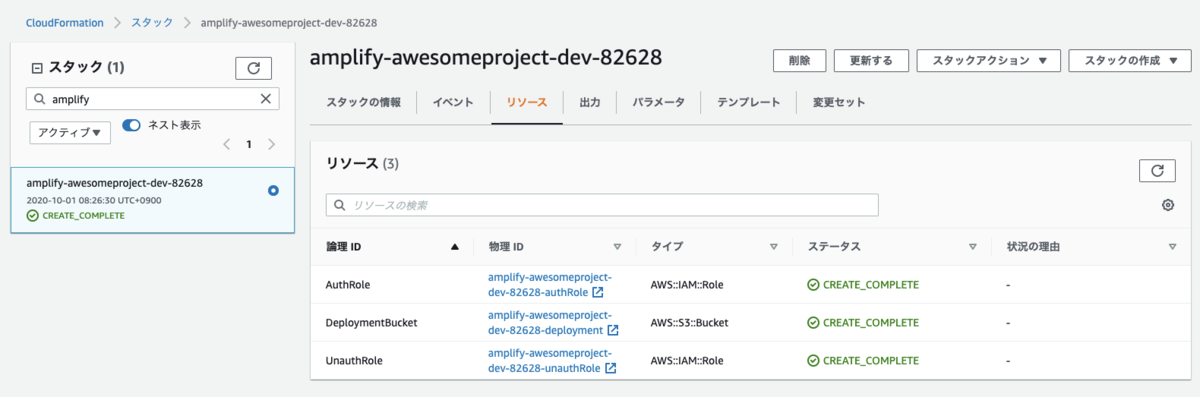Sort by 状況の理由 column arrow

point(1172,246)
